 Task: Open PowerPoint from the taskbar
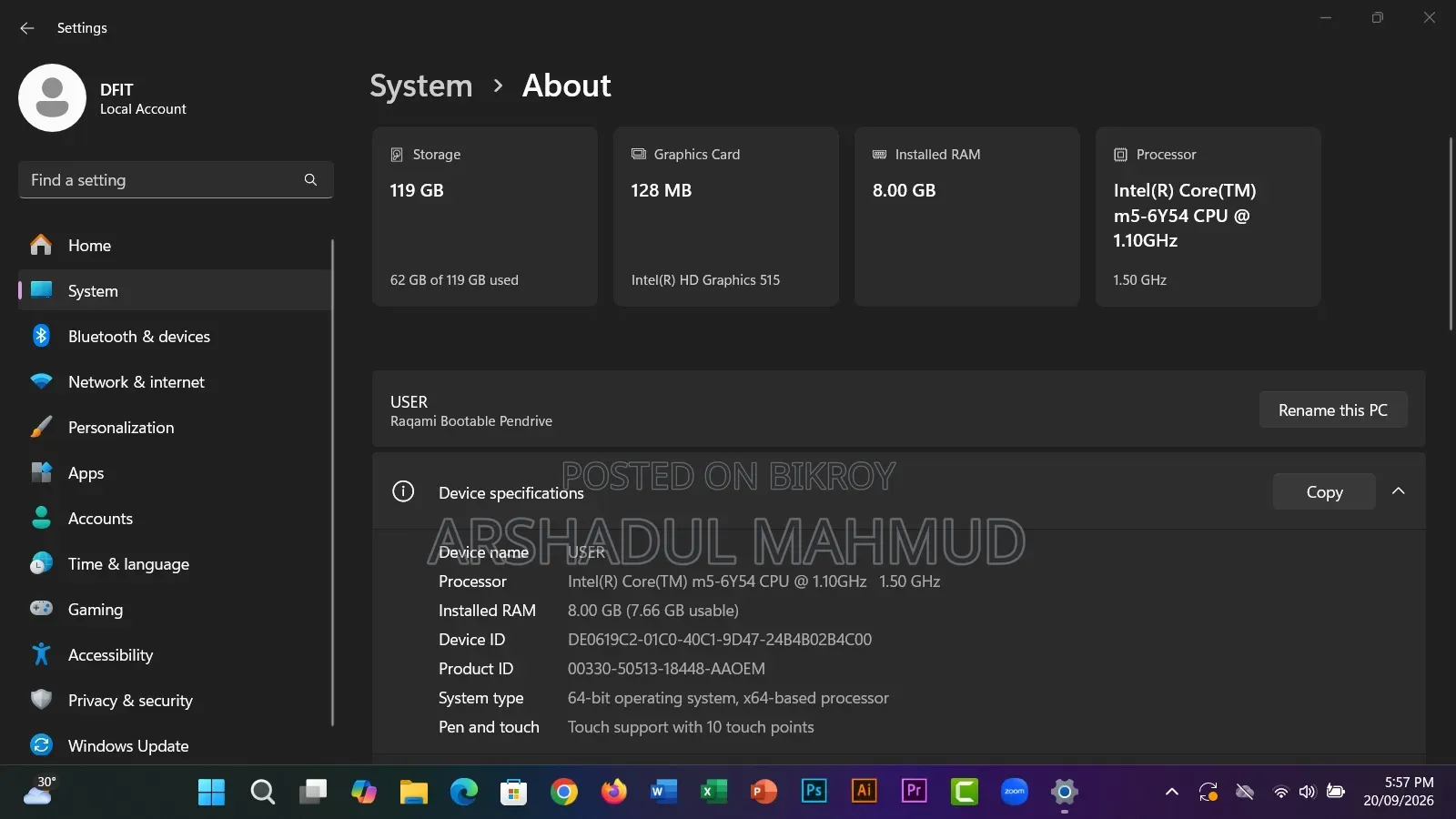(764, 792)
